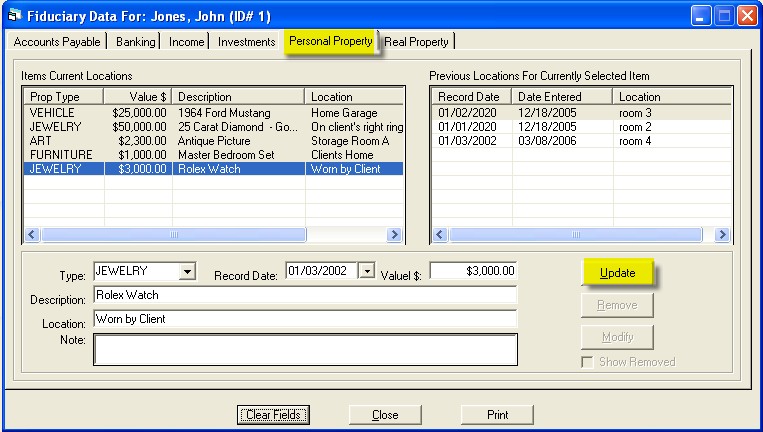
Task: Click the items list horizontal scrollbar thumb
Action: 174,234
